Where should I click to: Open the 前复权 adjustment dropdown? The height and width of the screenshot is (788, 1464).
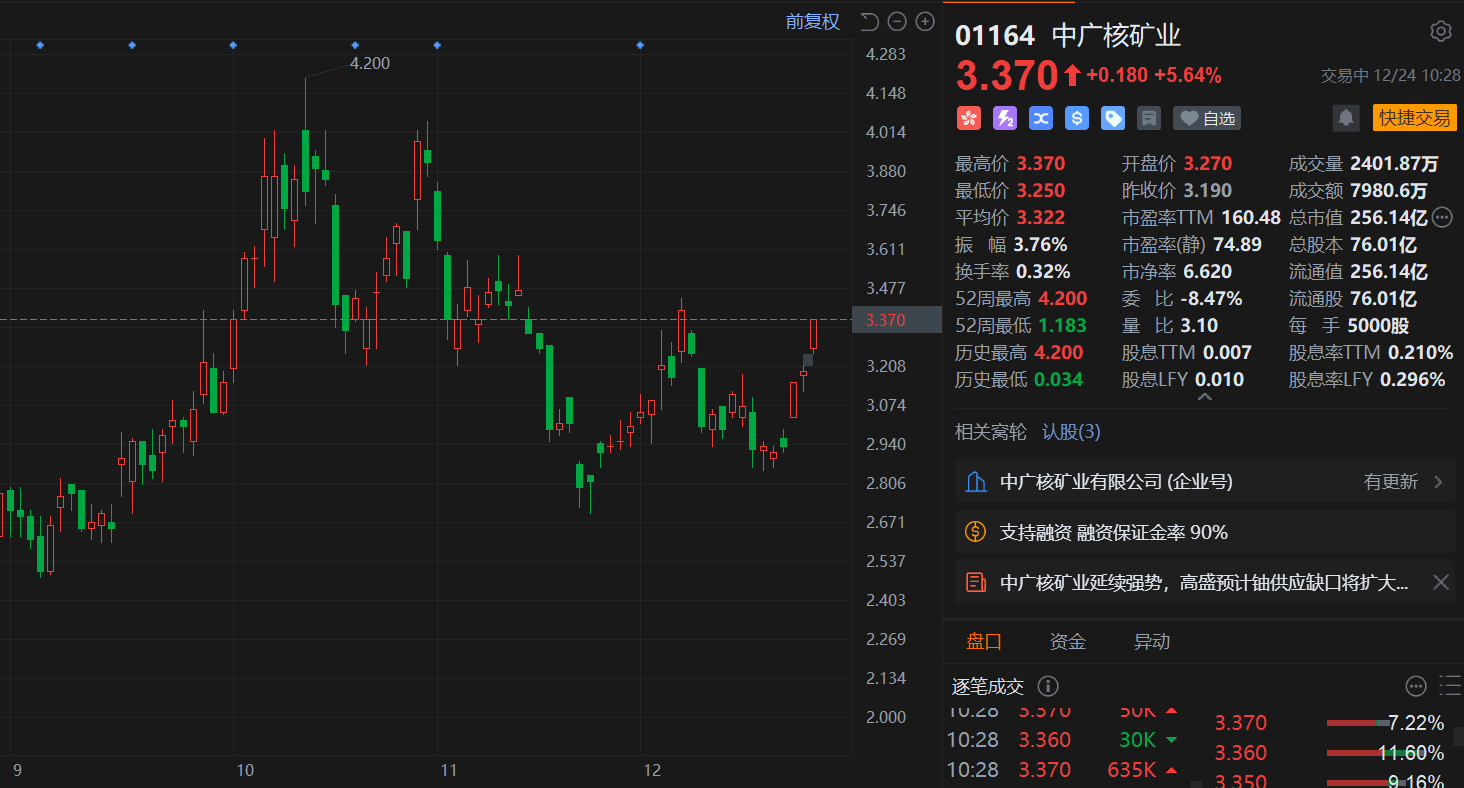(x=812, y=22)
